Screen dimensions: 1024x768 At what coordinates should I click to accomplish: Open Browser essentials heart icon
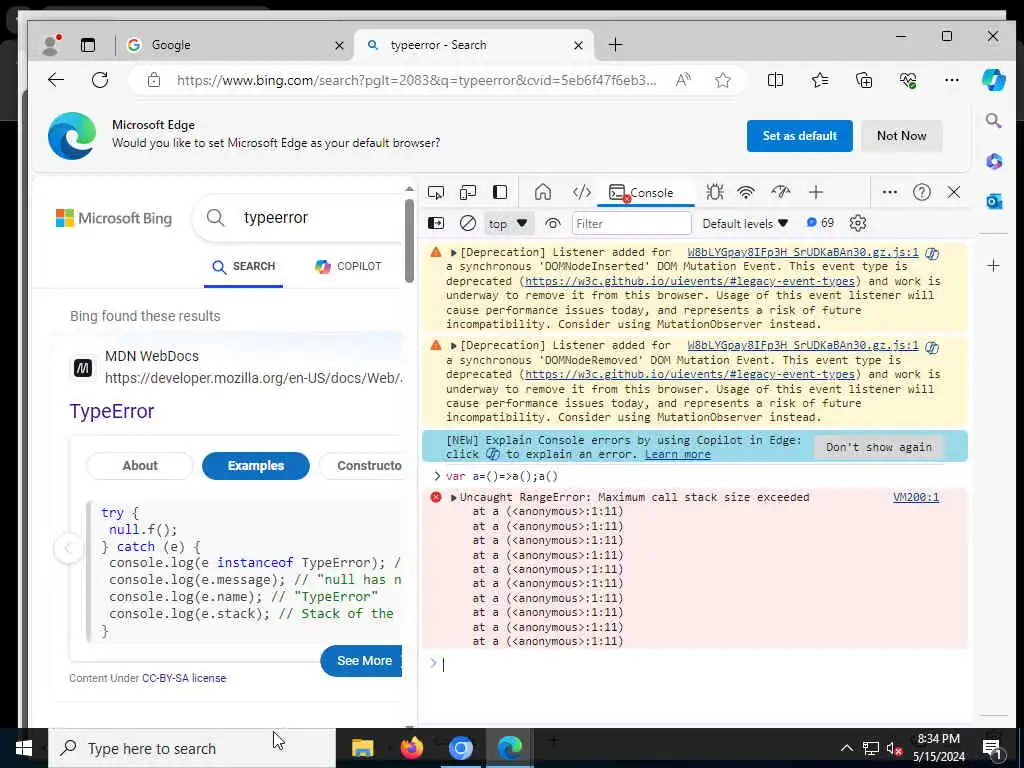[908, 80]
